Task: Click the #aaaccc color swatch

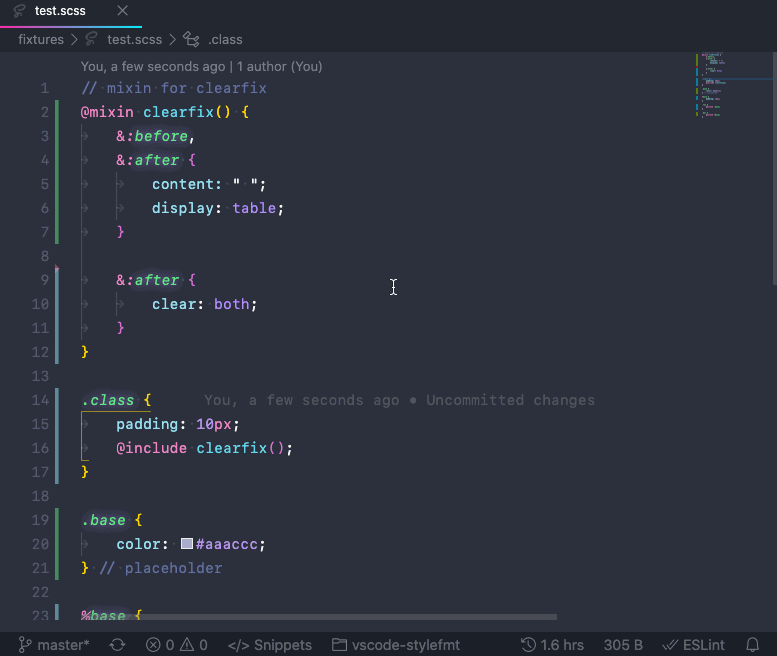Action: [x=187, y=544]
